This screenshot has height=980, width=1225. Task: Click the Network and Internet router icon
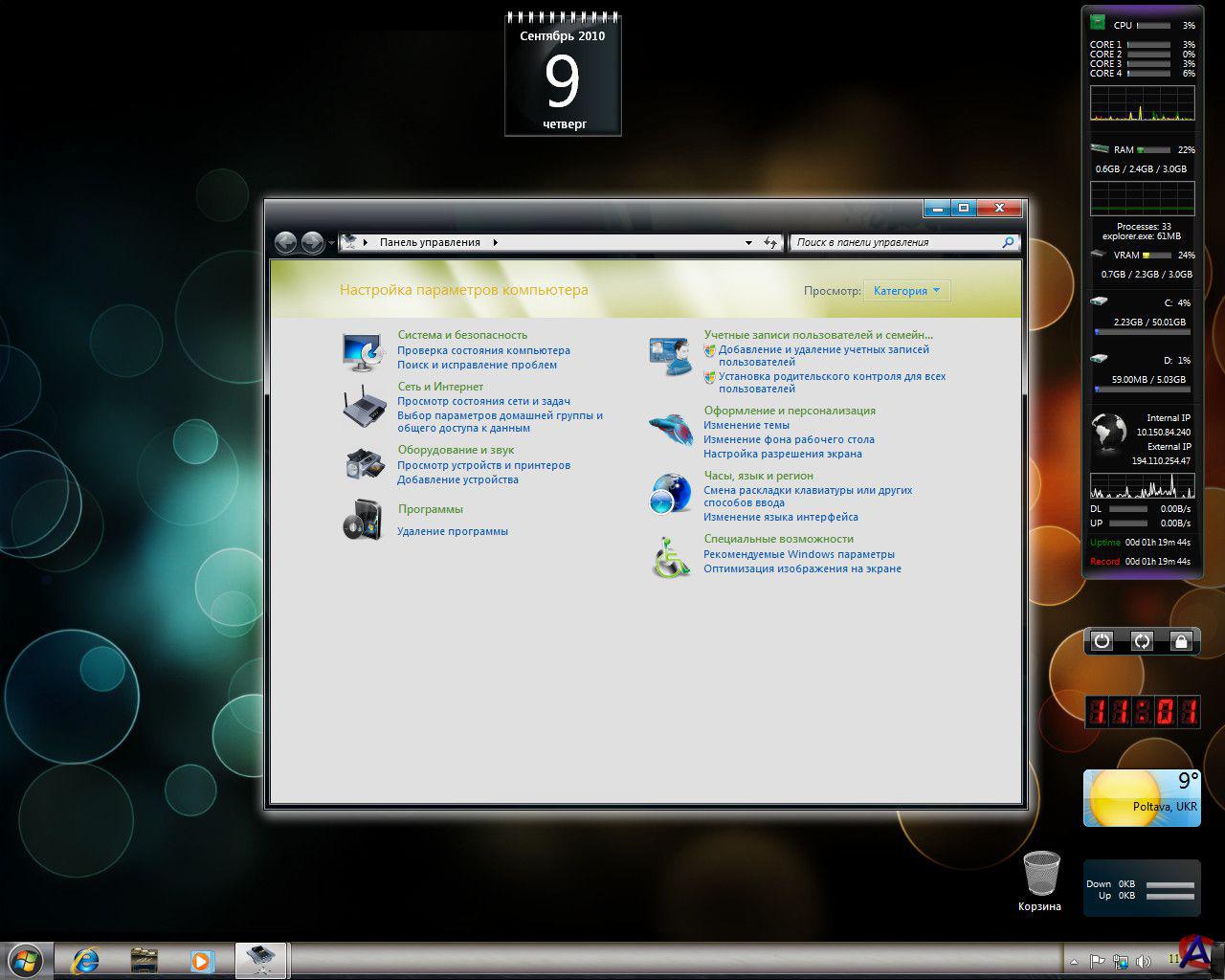click(364, 406)
